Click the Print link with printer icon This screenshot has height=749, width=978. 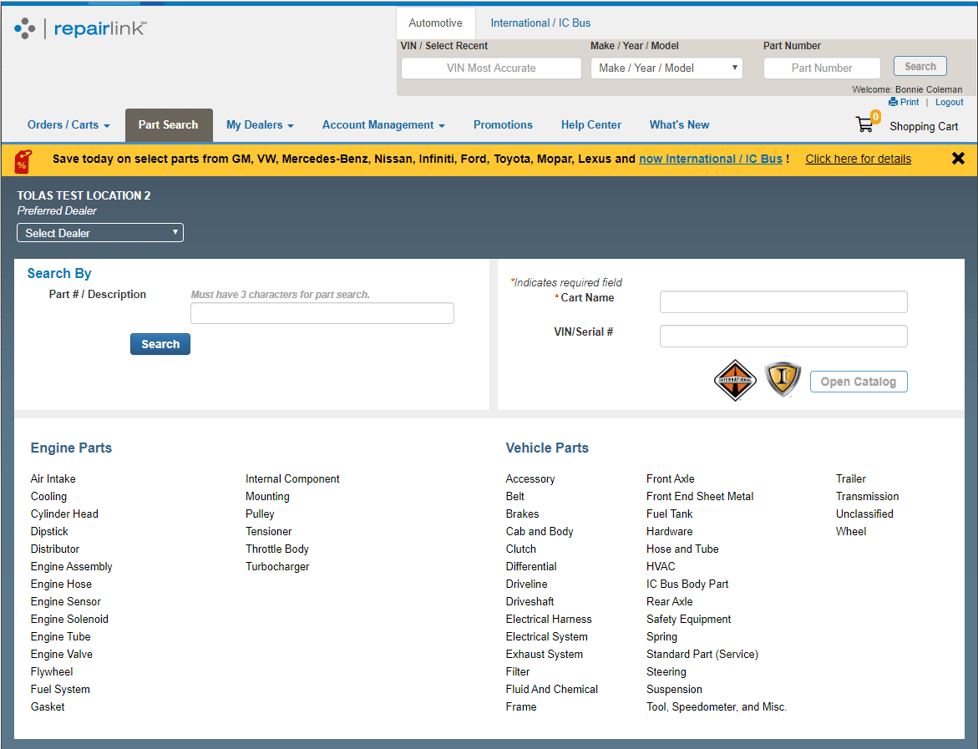(903, 102)
